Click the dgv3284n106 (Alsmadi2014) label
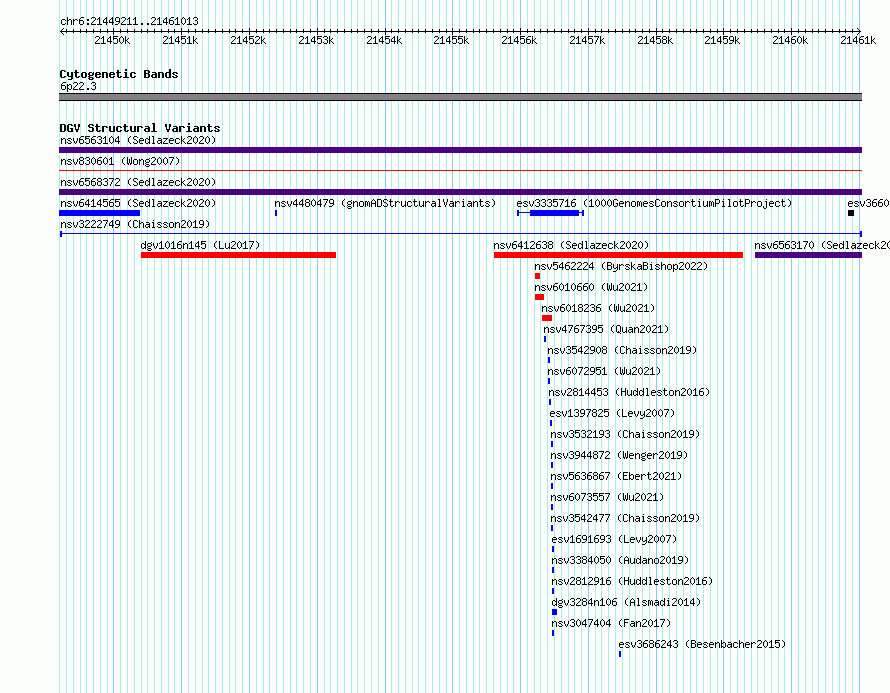 (626, 602)
